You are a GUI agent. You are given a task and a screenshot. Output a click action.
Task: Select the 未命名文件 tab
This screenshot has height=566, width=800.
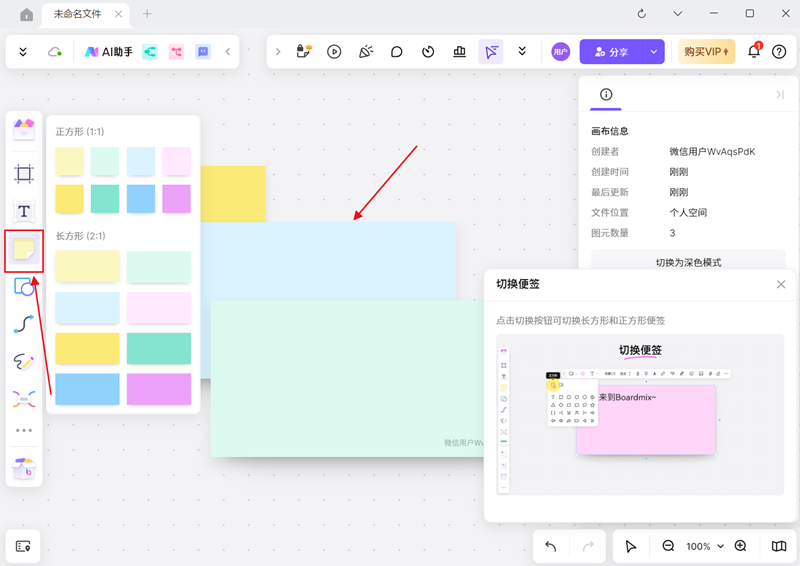[x=78, y=14]
